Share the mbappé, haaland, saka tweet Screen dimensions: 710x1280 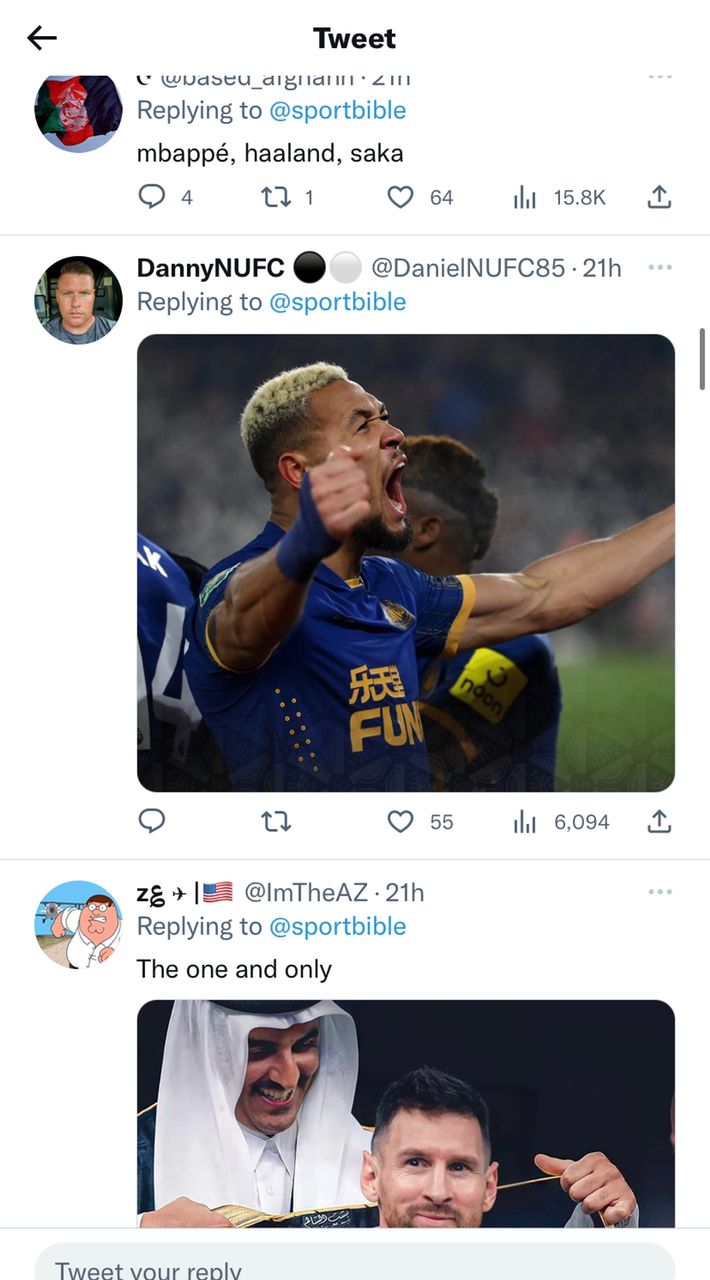[658, 197]
